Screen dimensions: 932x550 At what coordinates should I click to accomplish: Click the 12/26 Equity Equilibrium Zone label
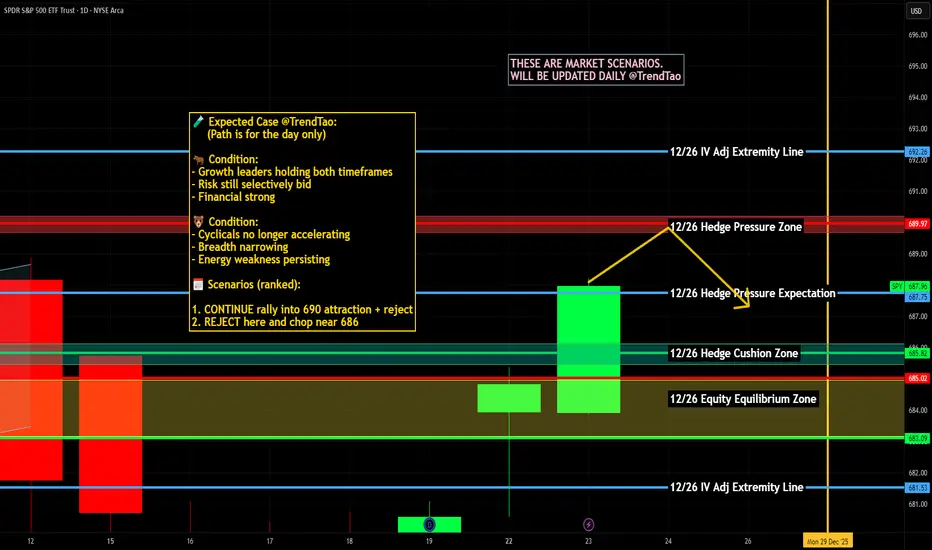pyautogui.click(x=743, y=399)
